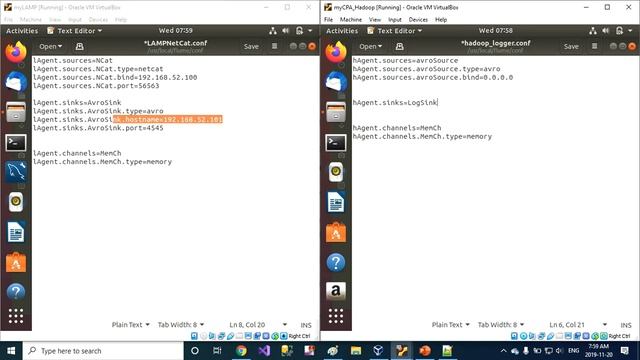Create new document in the hadoop_logger.conf editor

tap(400, 47)
